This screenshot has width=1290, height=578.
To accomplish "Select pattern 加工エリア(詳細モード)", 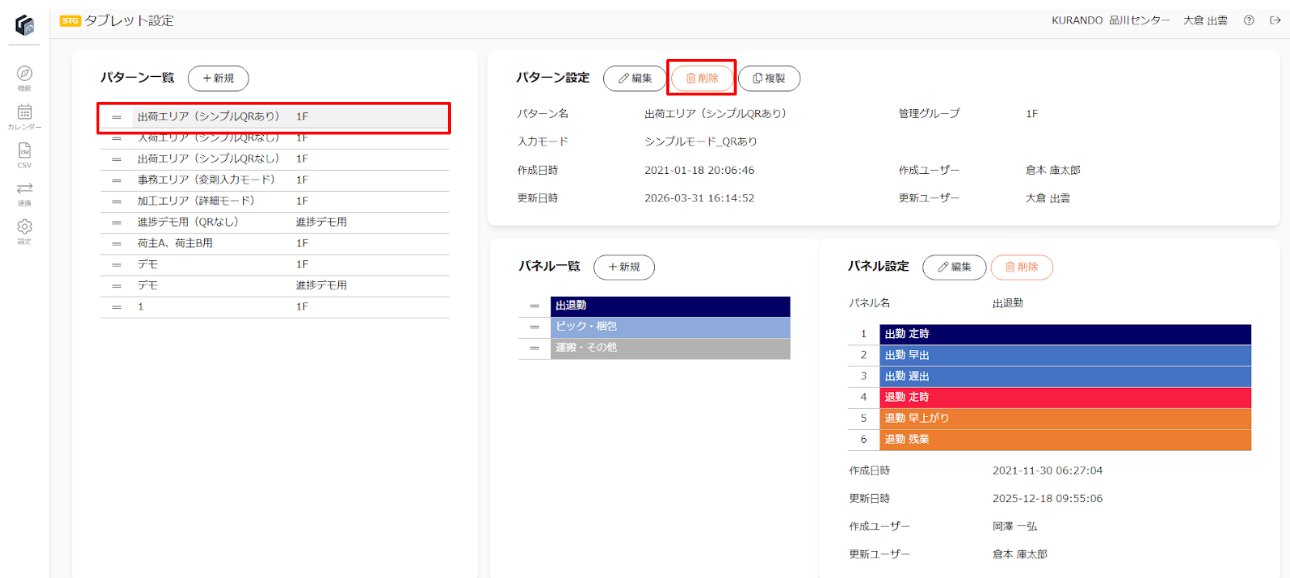I will tap(274, 201).
